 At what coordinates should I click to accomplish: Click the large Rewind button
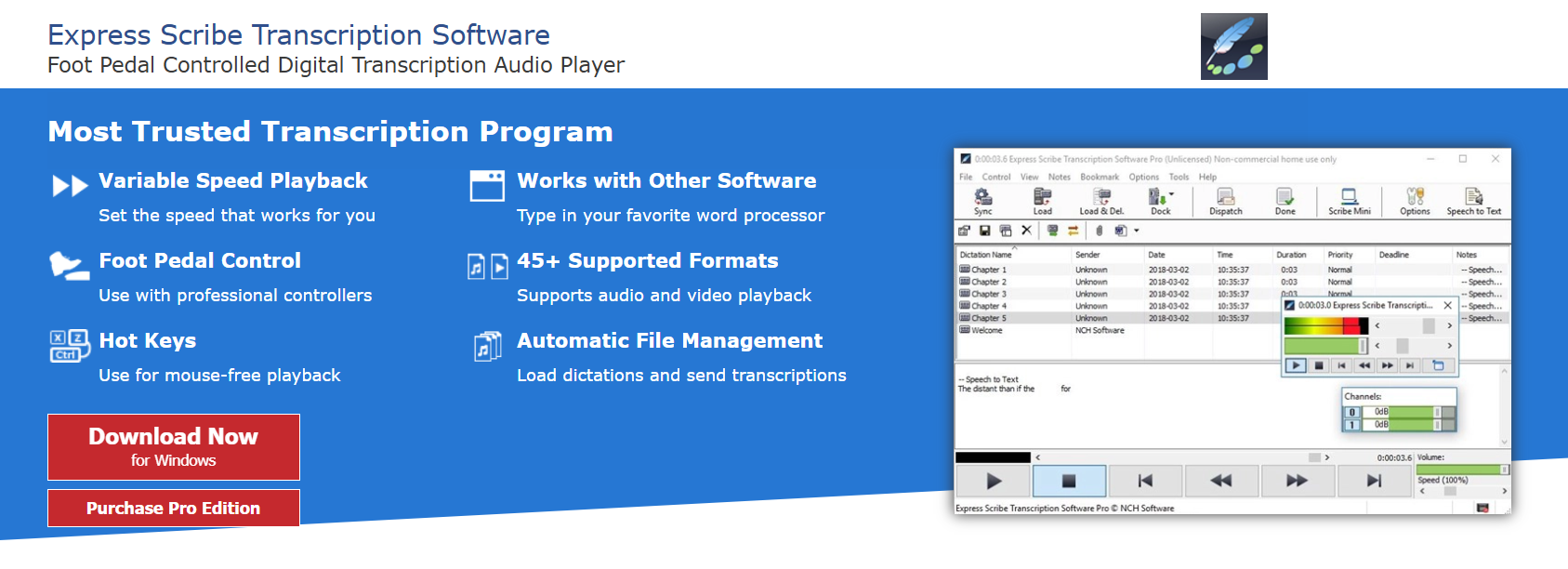(1221, 481)
